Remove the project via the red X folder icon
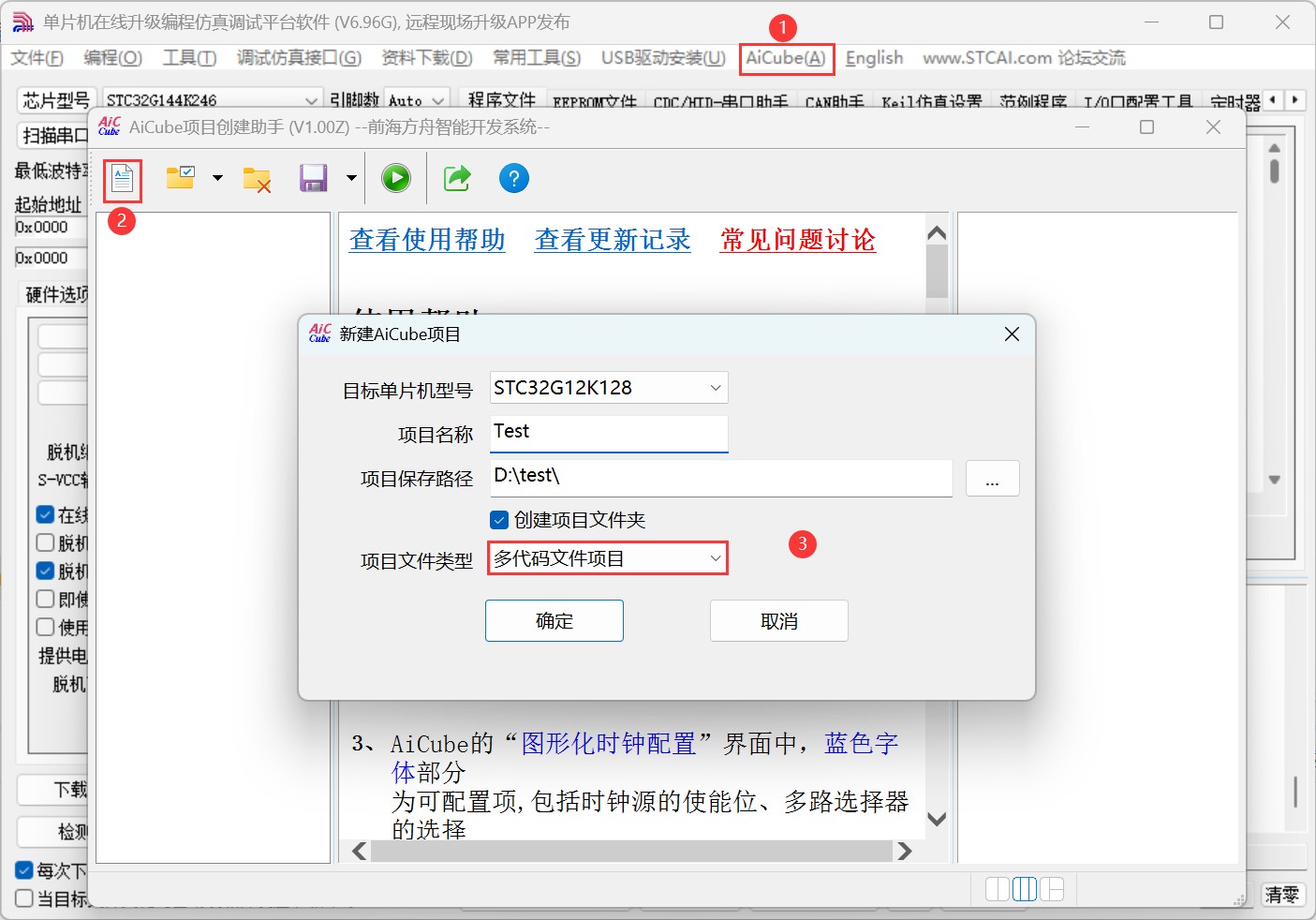1316x920 pixels. [256, 178]
